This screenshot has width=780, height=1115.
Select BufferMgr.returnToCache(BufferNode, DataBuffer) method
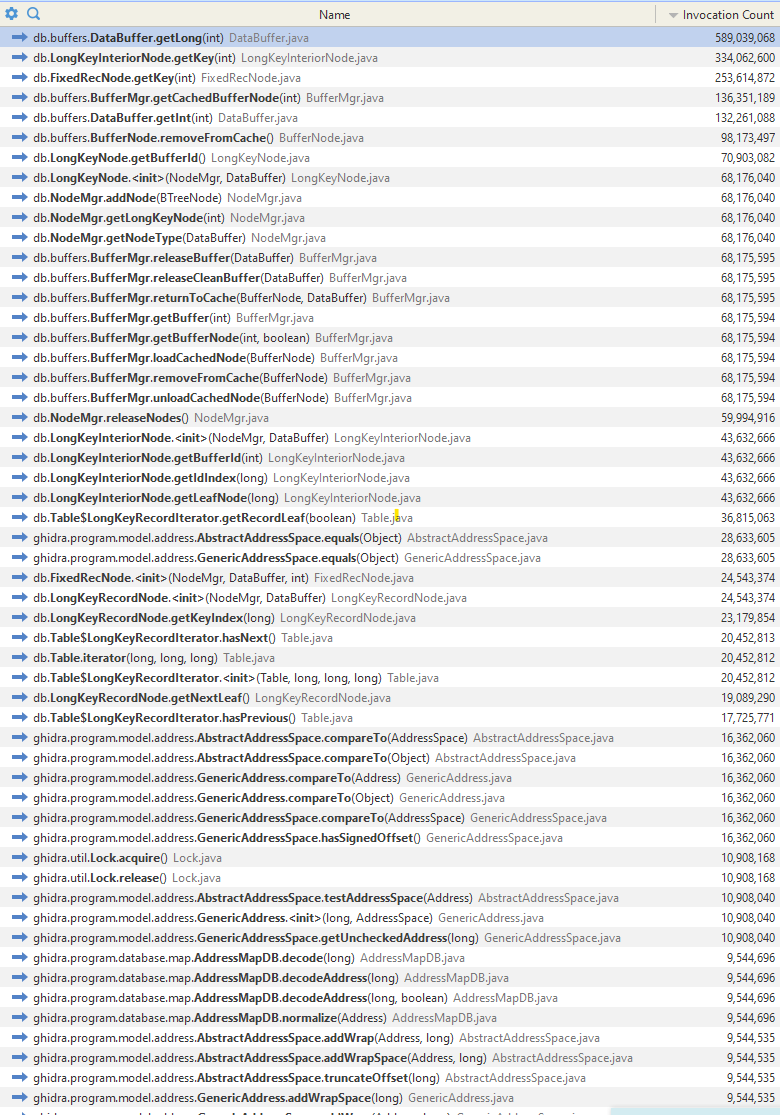click(x=200, y=297)
